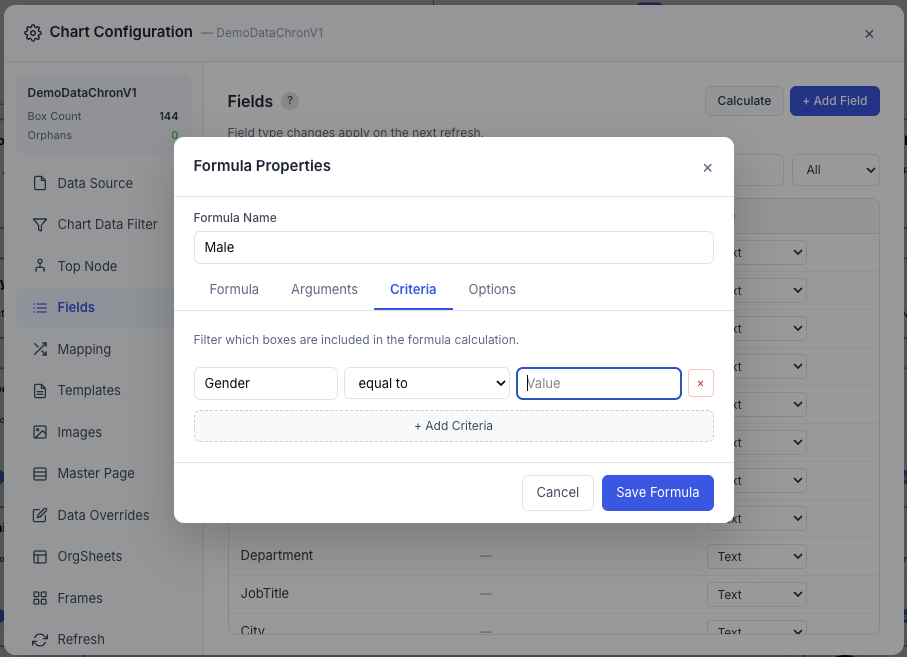Image resolution: width=907 pixels, height=657 pixels.
Task: Click the Master Page icon
Action: (x=40, y=474)
